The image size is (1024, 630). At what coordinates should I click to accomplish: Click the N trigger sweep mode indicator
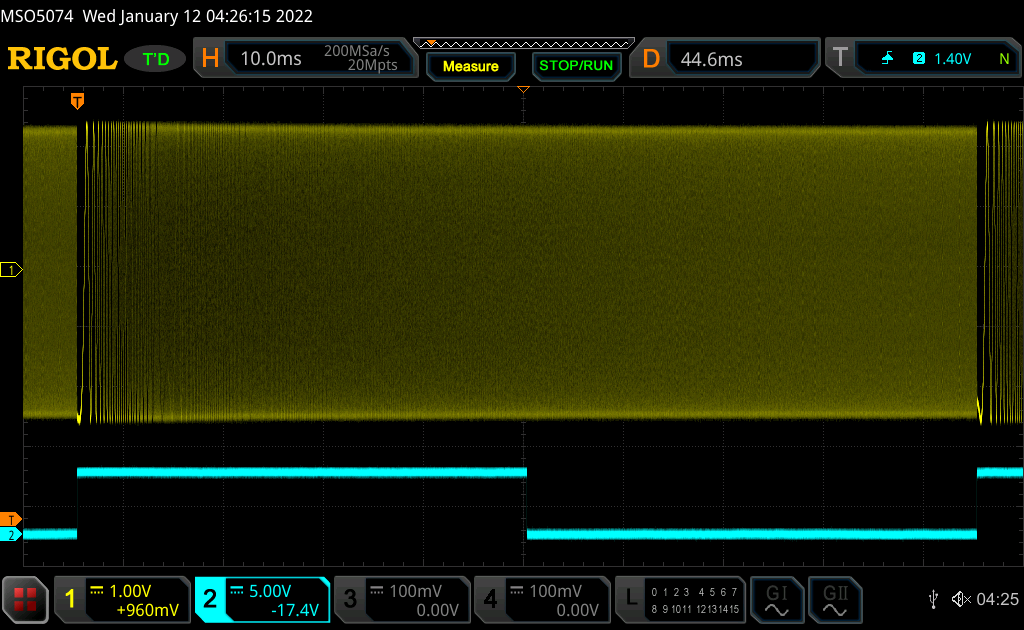click(1004, 59)
